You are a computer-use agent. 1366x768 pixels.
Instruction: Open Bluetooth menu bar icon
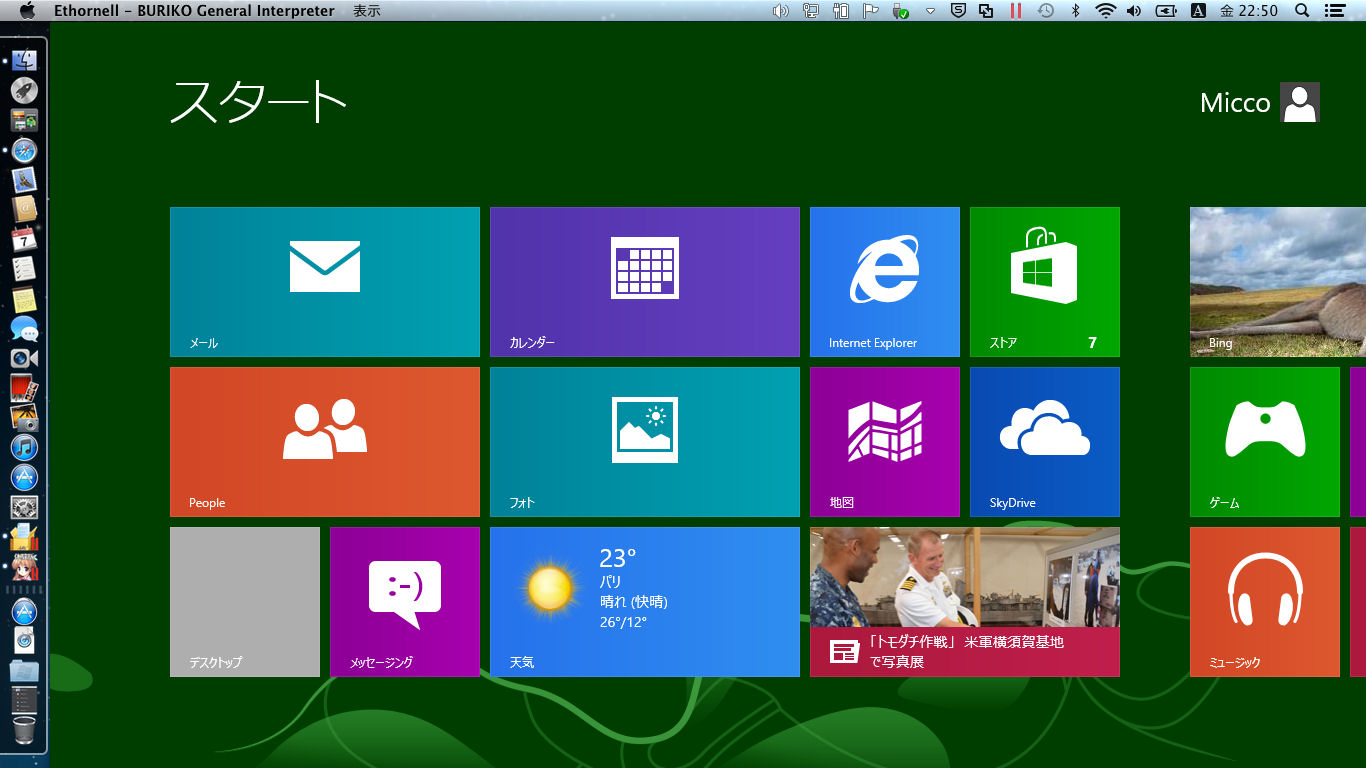pyautogui.click(x=1076, y=10)
